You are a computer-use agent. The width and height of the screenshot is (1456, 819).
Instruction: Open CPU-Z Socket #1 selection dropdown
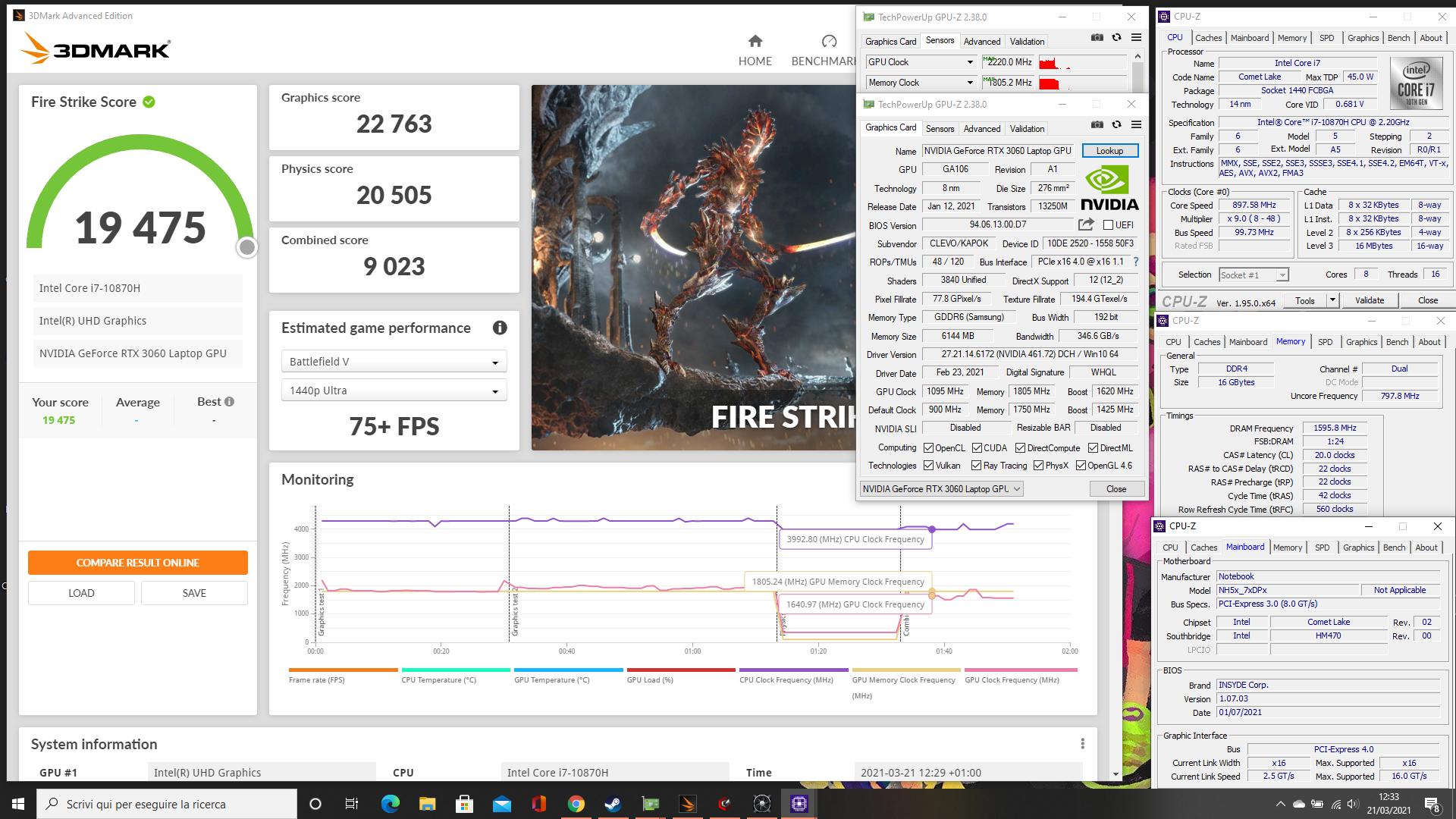pyautogui.click(x=1253, y=275)
